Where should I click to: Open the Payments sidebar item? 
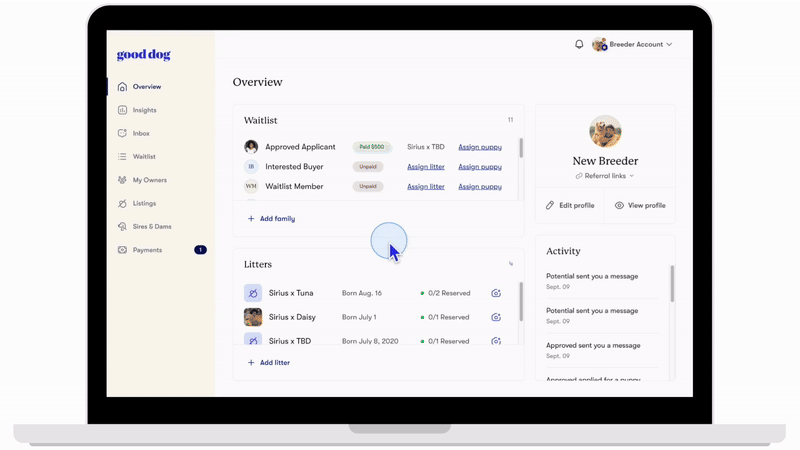(x=147, y=250)
